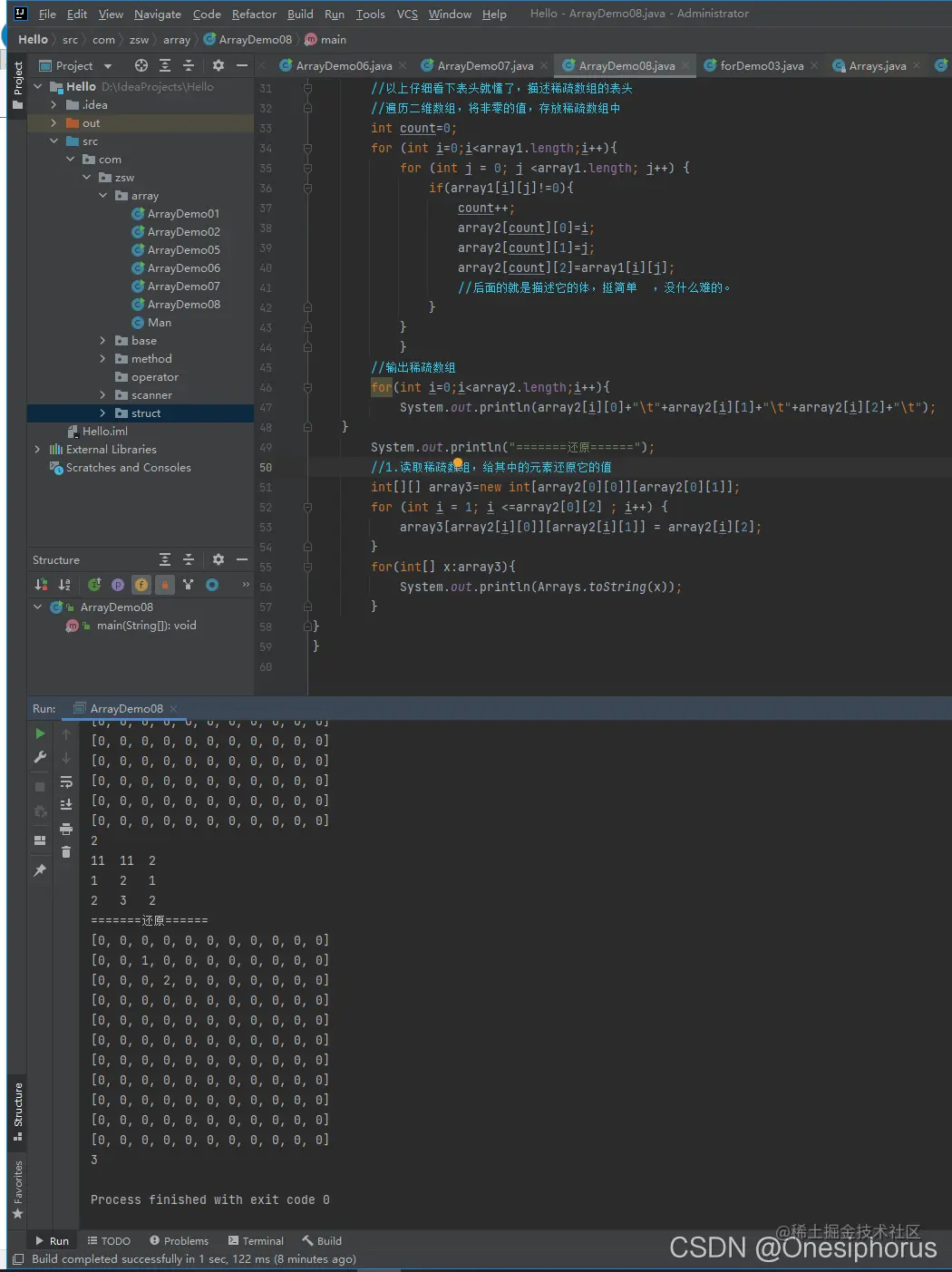Click the up arrow in Run console toolbar
Image resolution: width=952 pixels, height=1272 pixels.
(x=66, y=733)
